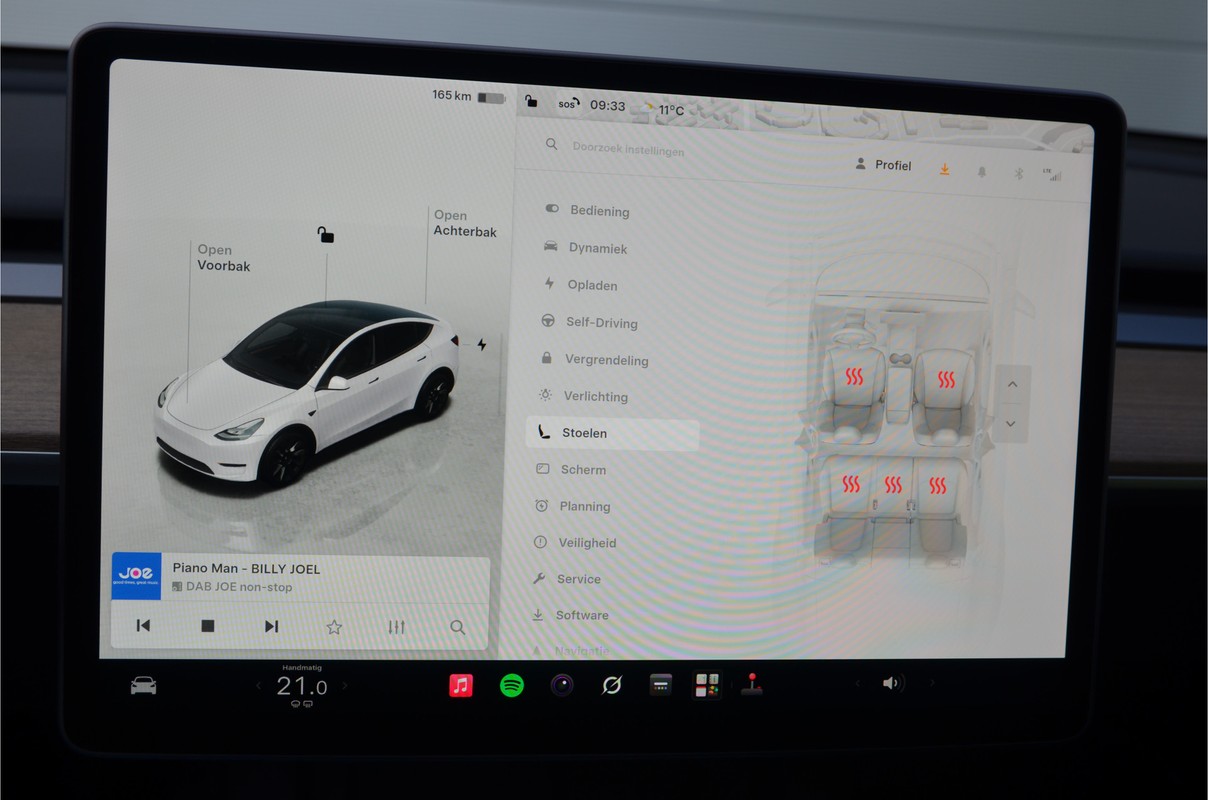The width and height of the screenshot is (1208, 800).
Task: Toggle rear center seat heating
Action: point(892,486)
